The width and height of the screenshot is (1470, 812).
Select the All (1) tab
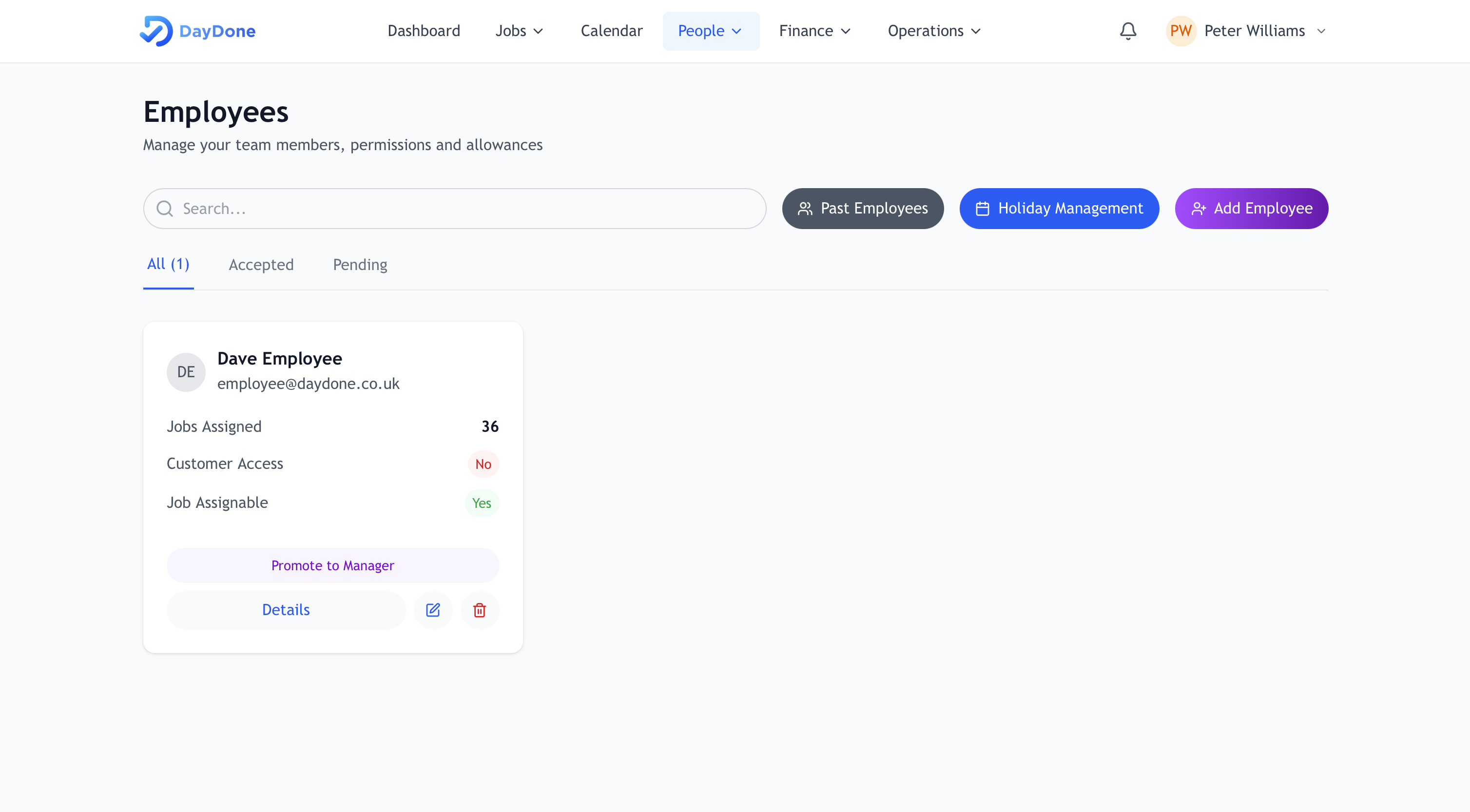coord(168,264)
